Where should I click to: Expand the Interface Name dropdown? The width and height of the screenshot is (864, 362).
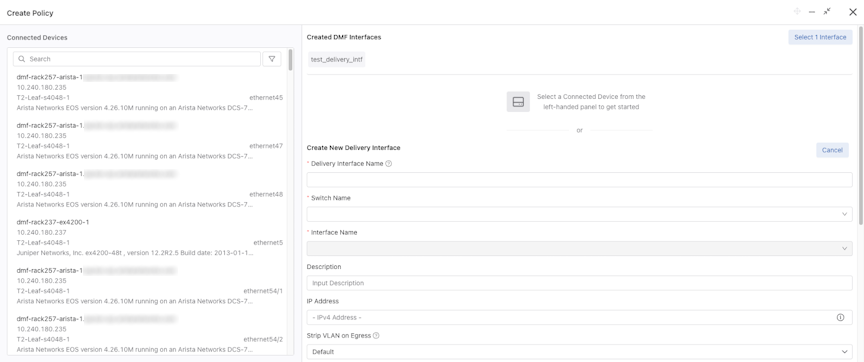click(579, 248)
